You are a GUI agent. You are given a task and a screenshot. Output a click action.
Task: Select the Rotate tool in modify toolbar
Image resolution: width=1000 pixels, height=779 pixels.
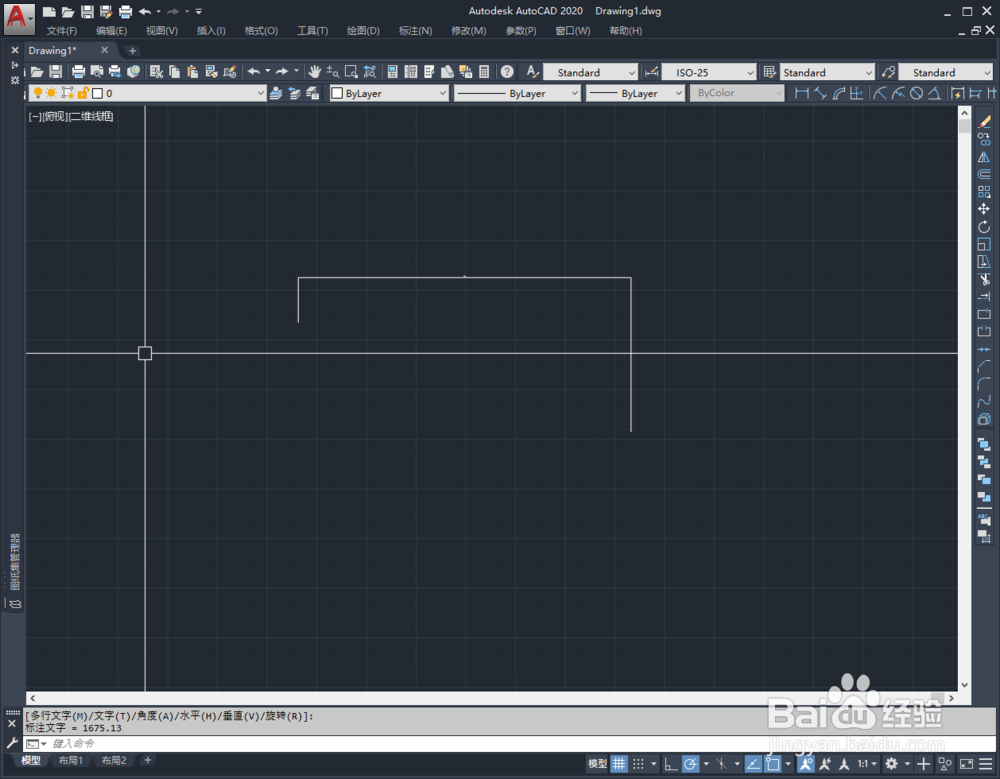tap(984, 227)
